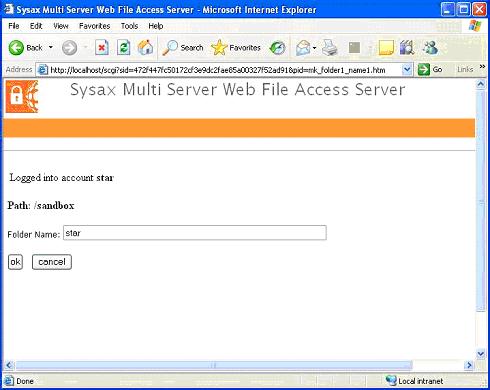Image resolution: width=490 pixels, height=390 pixels.
Task: Click the horizontal scrollbar thumb
Action: [x=213, y=365]
